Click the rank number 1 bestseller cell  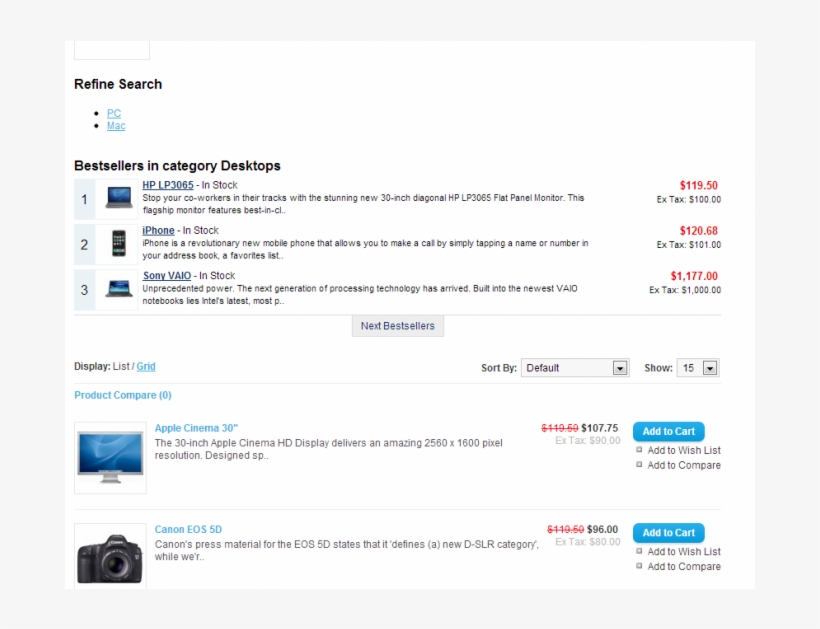[85, 199]
